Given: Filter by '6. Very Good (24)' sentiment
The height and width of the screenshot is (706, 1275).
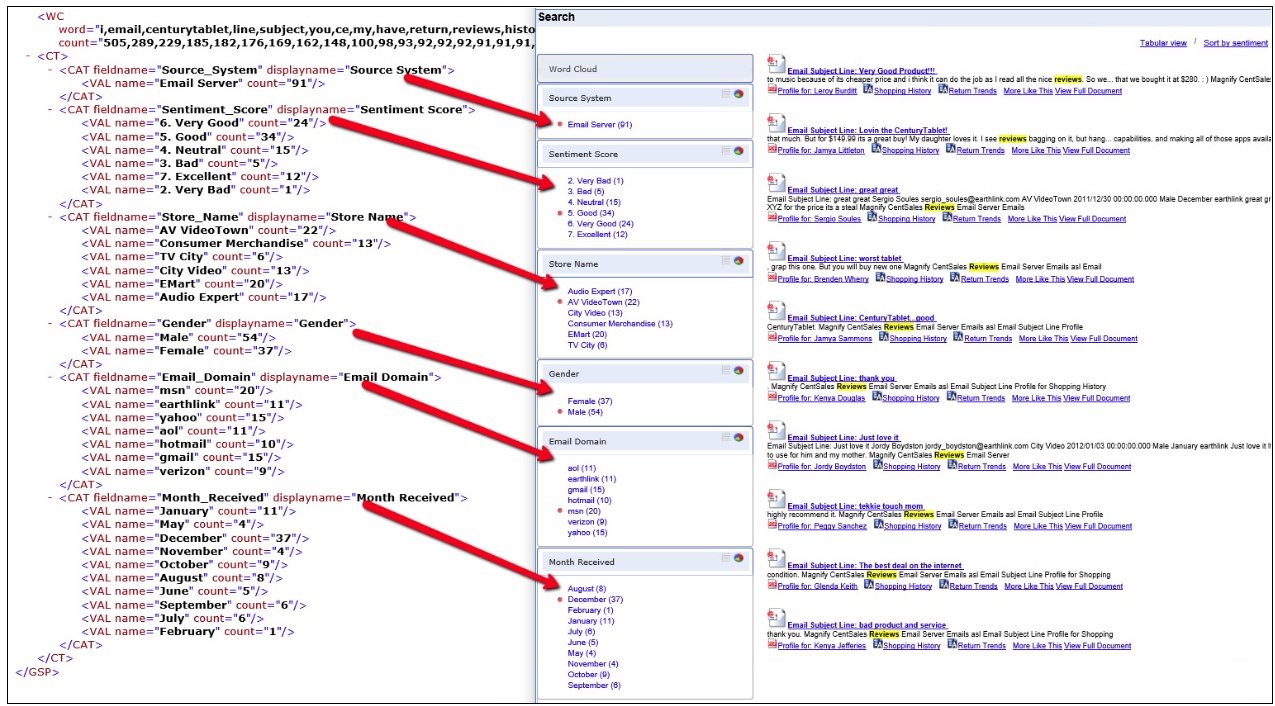Looking at the screenshot, I should (x=600, y=224).
